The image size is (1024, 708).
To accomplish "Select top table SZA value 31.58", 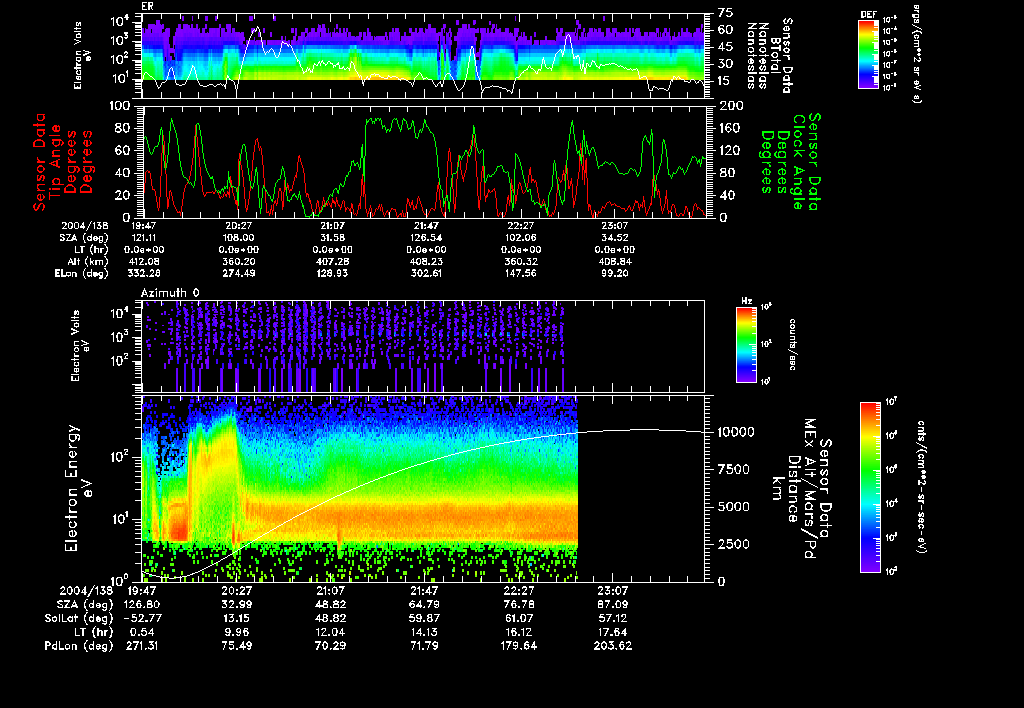I will click(332, 238).
